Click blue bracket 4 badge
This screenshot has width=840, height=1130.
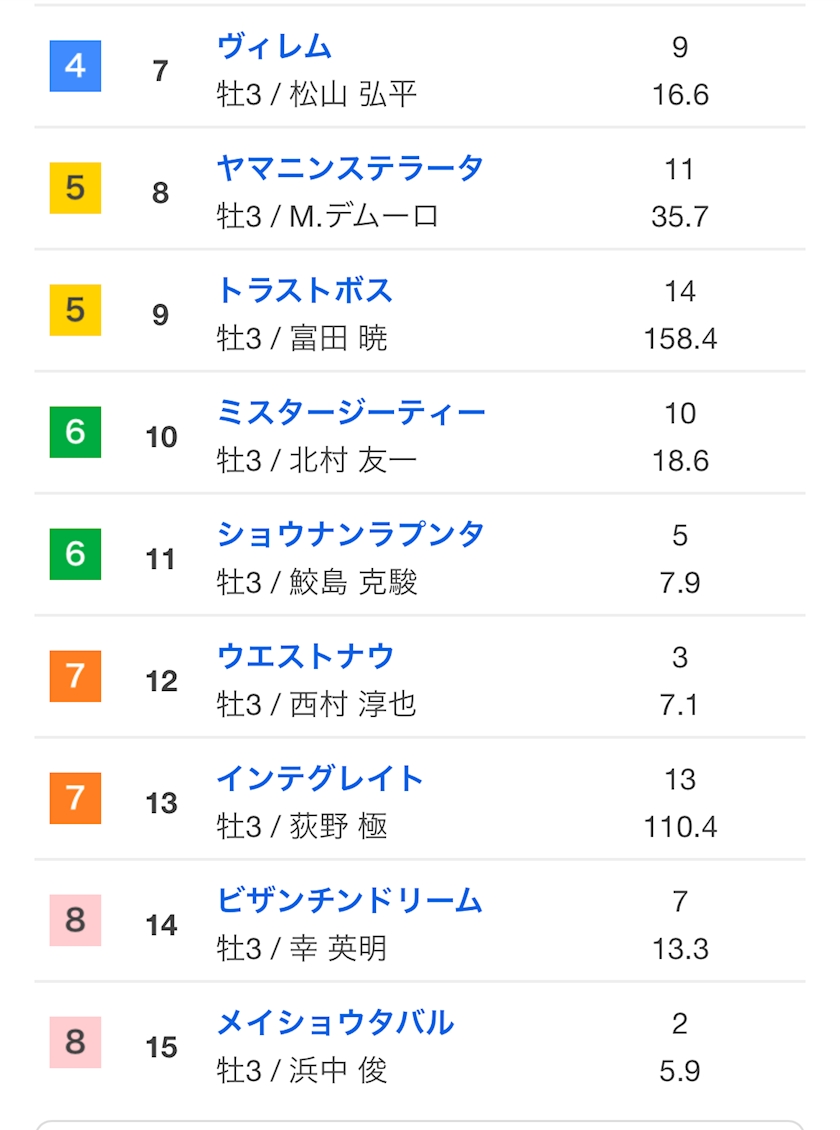(x=75, y=66)
